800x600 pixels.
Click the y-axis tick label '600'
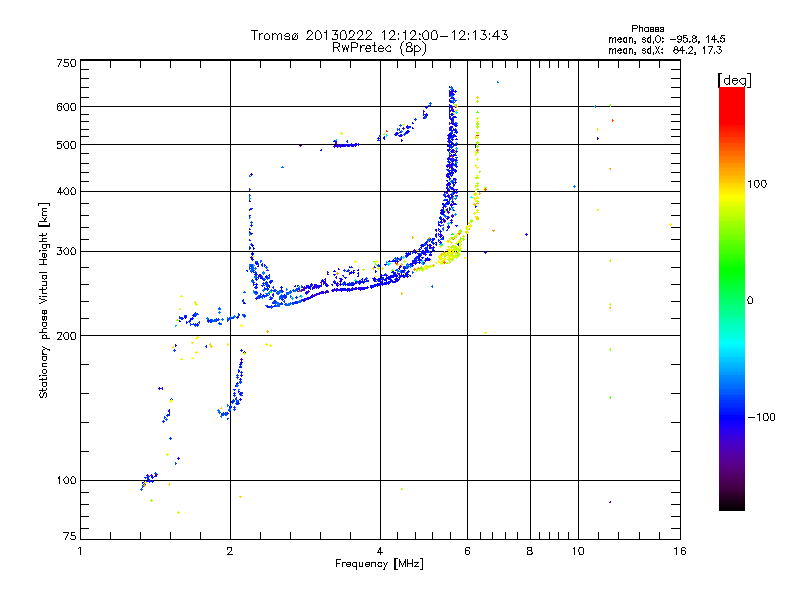click(x=66, y=107)
